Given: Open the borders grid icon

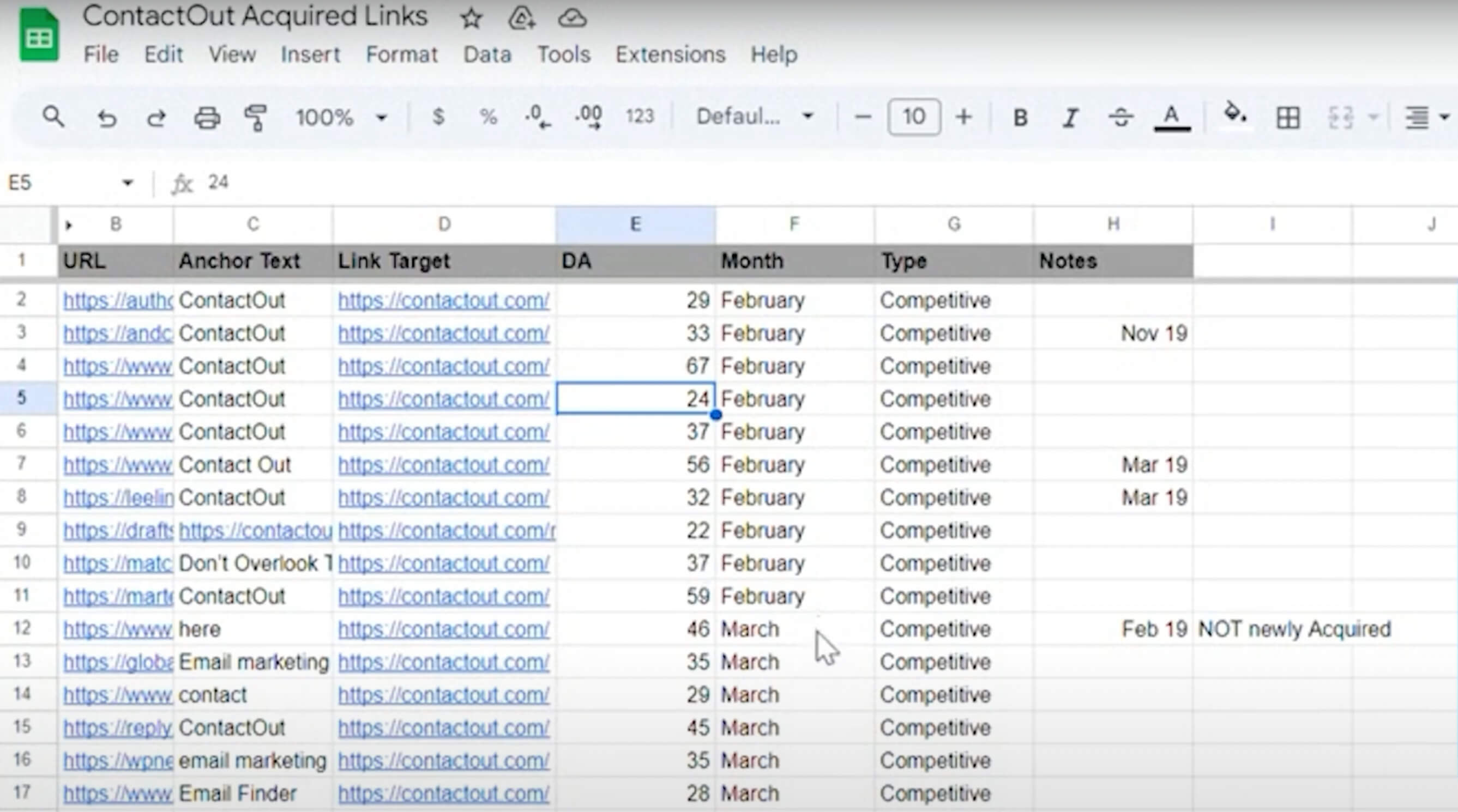Looking at the screenshot, I should pos(1288,118).
